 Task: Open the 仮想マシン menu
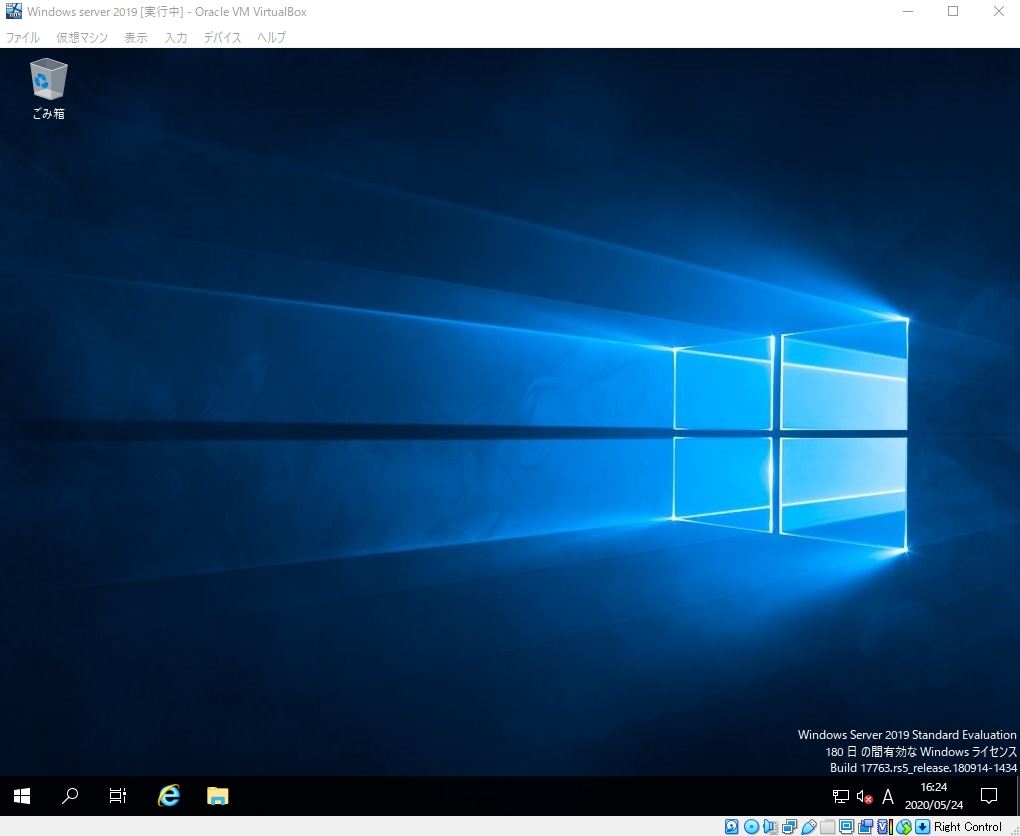[x=82, y=38]
